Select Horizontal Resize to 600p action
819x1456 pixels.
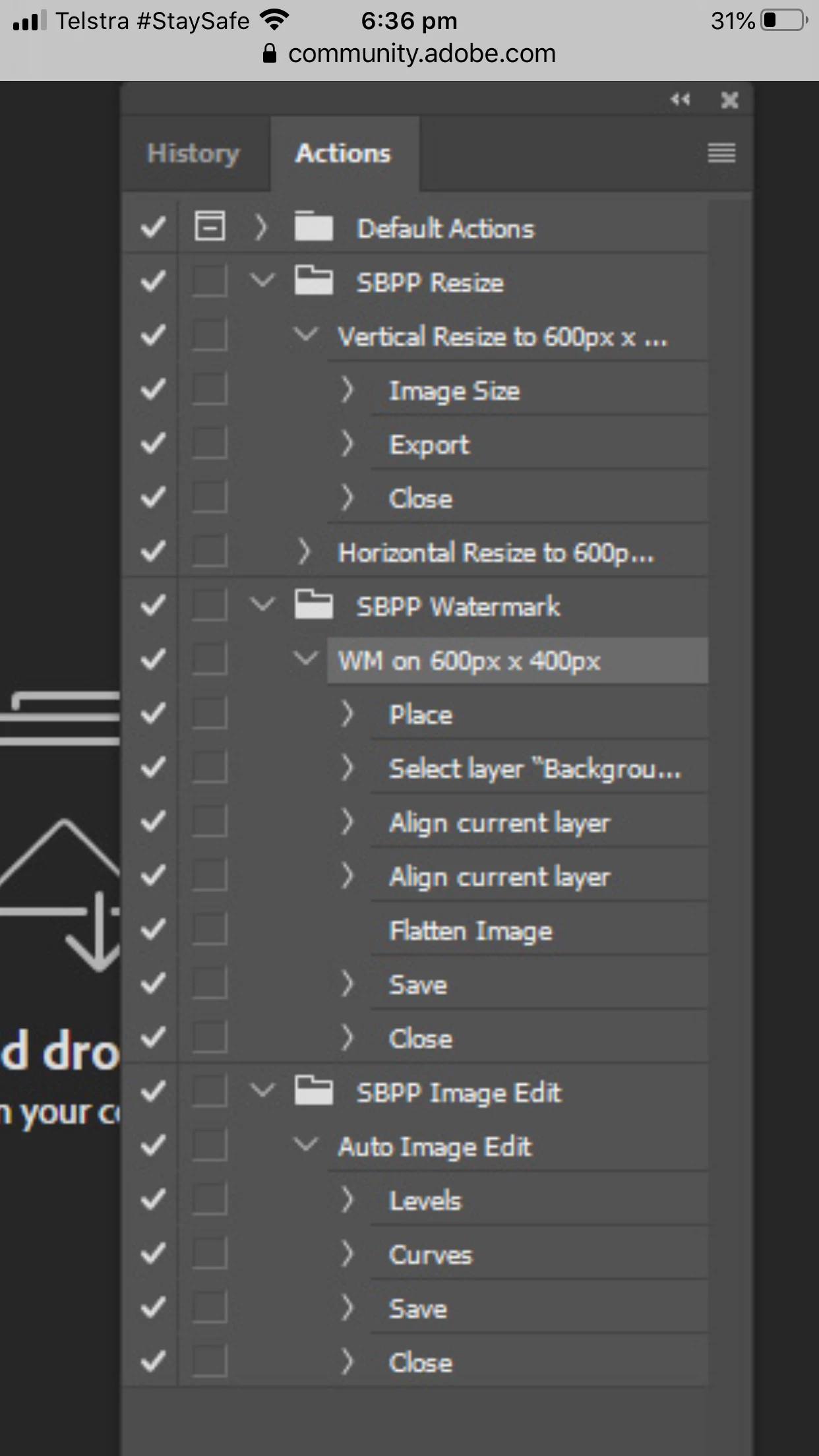pyautogui.click(x=496, y=553)
